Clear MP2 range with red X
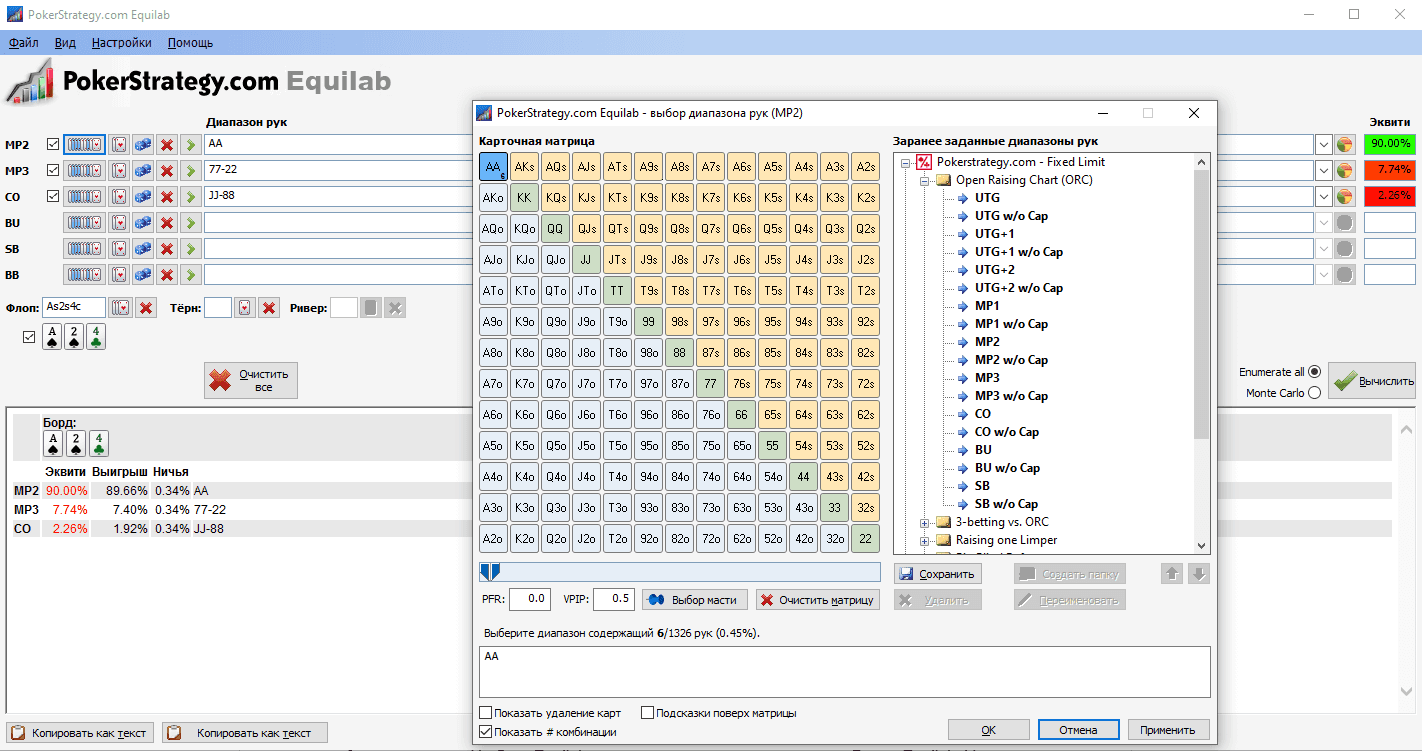Viewport: 1422px width, 751px height. point(167,145)
